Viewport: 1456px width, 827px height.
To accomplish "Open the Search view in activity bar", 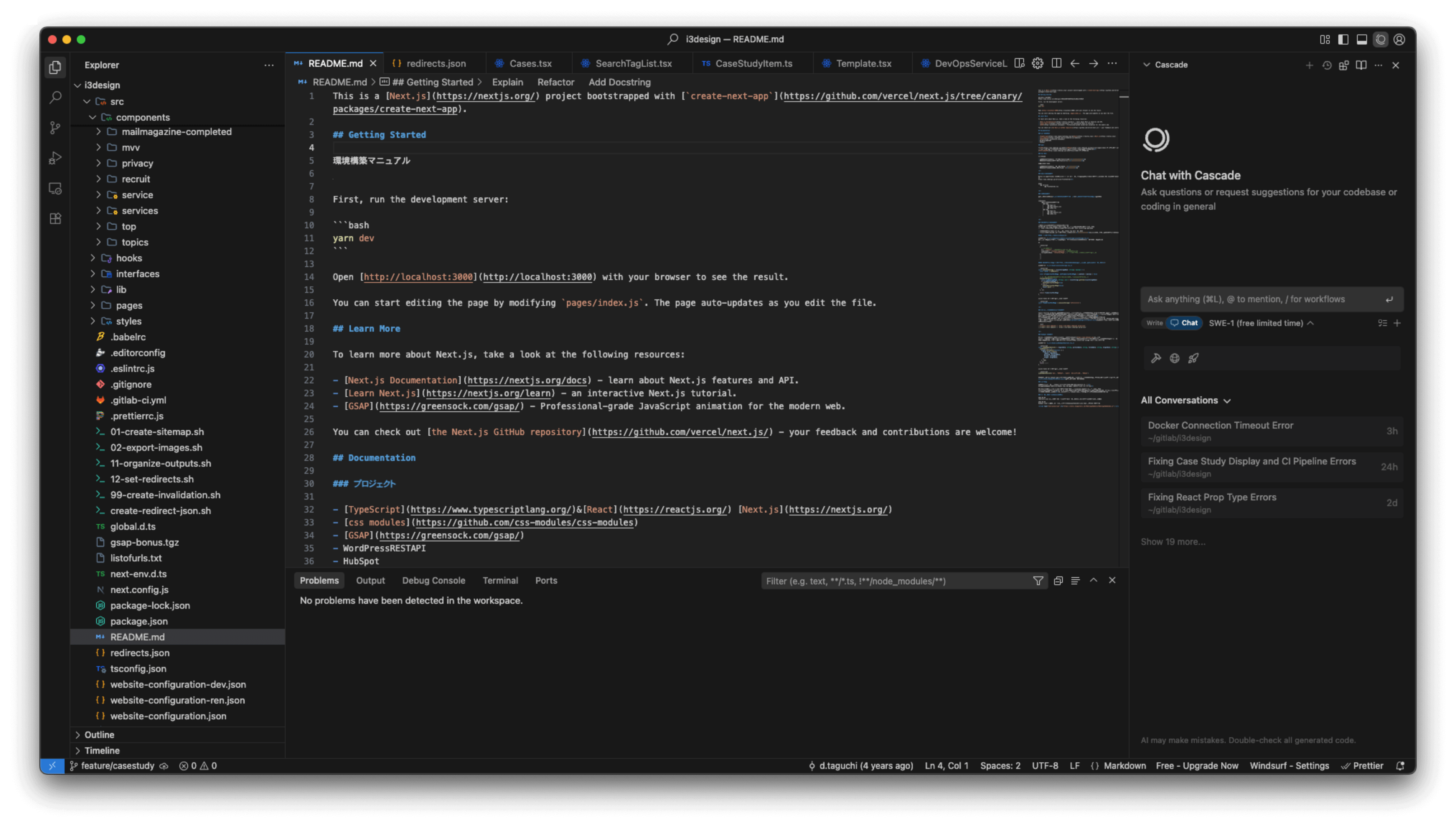I will [x=55, y=97].
